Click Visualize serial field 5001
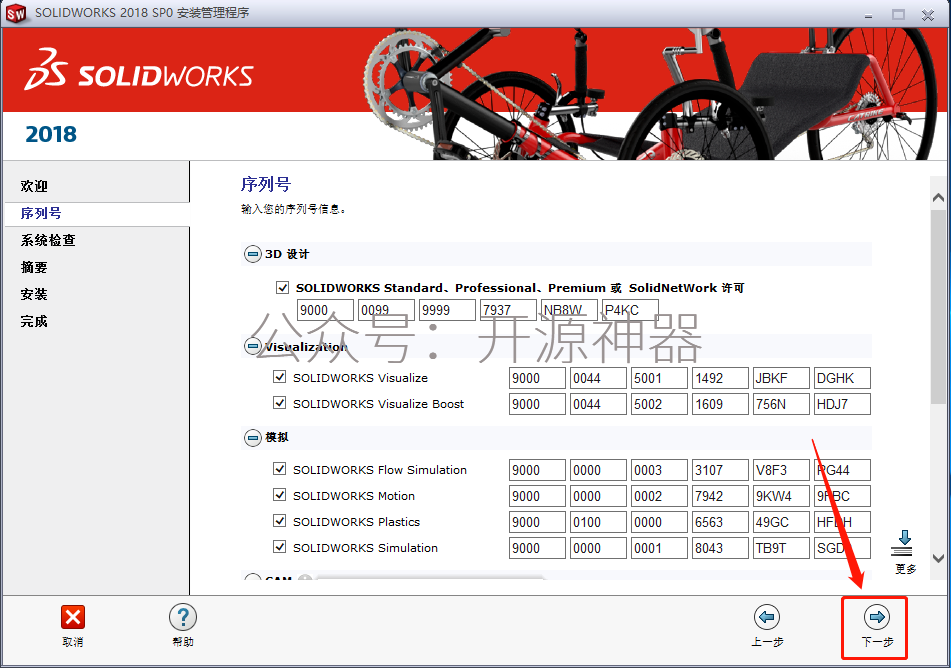 coord(659,378)
